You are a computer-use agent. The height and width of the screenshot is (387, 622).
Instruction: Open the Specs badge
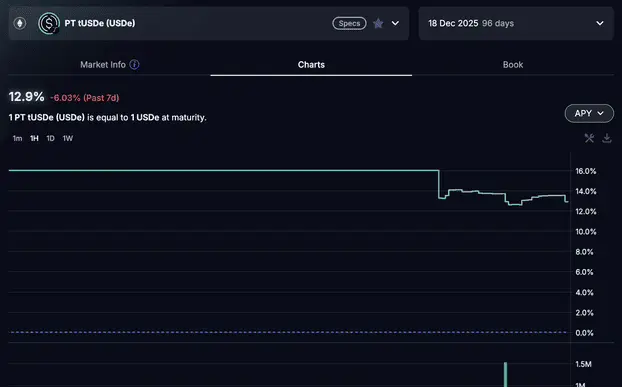pyautogui.click(x=349, y=23)
